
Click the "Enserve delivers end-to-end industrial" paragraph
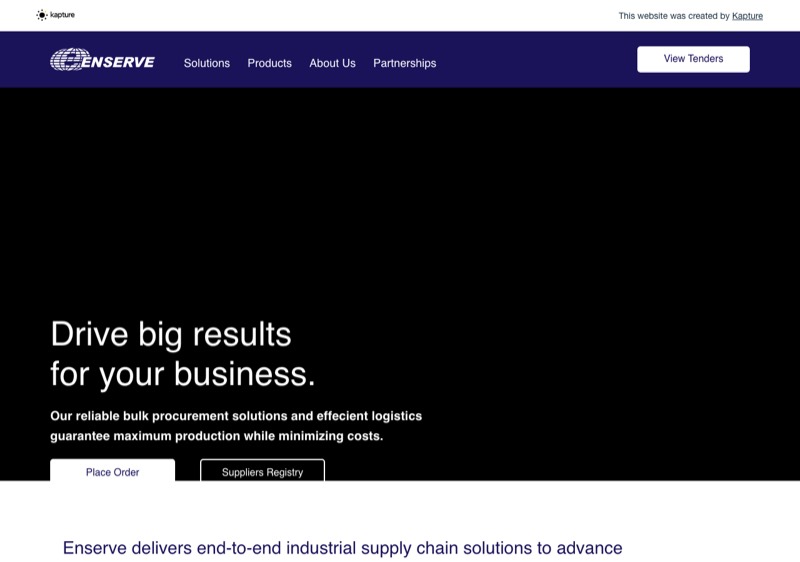tap(342, 548)
